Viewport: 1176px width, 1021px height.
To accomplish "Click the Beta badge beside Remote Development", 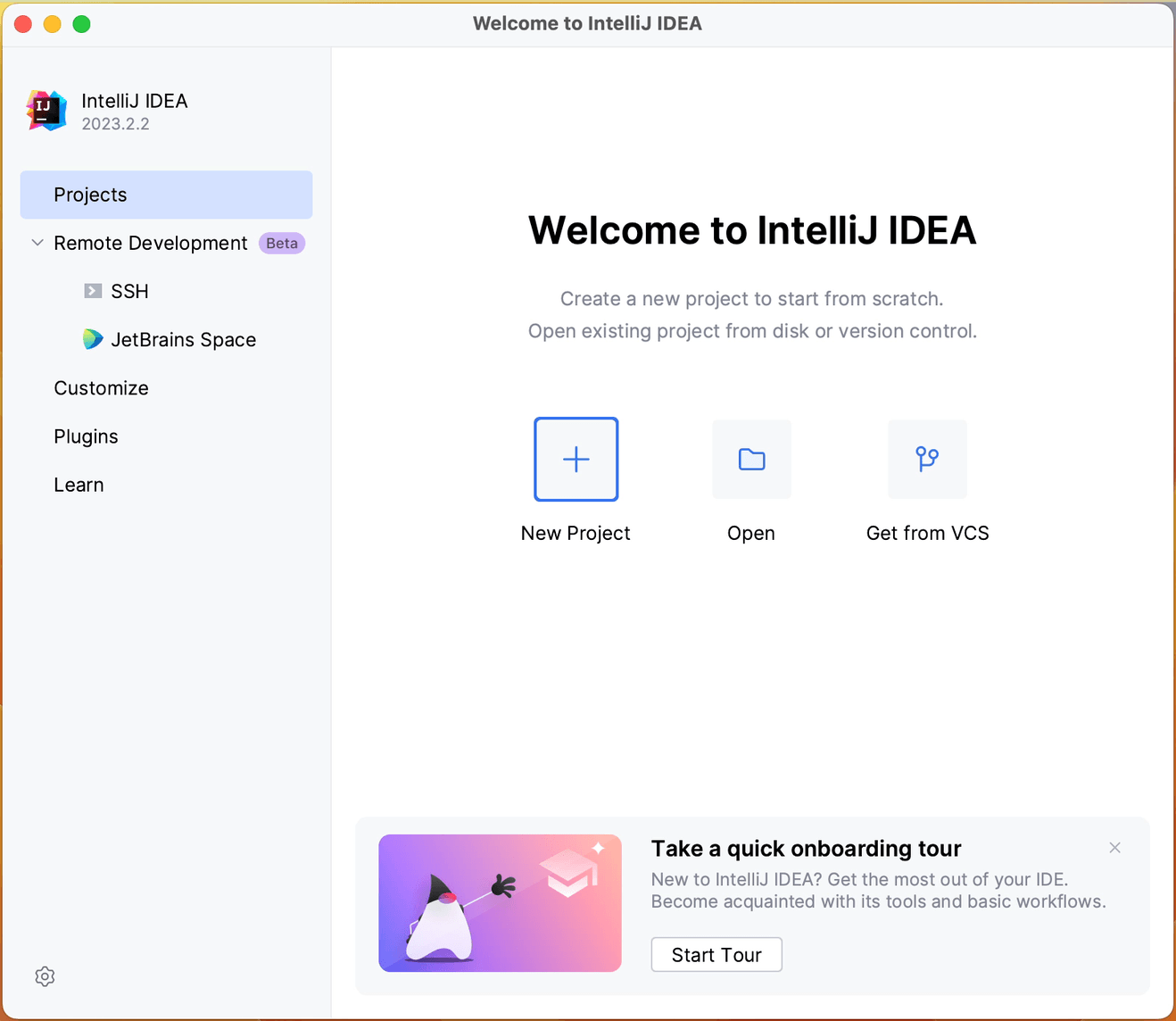I will (x=282, y=243).
